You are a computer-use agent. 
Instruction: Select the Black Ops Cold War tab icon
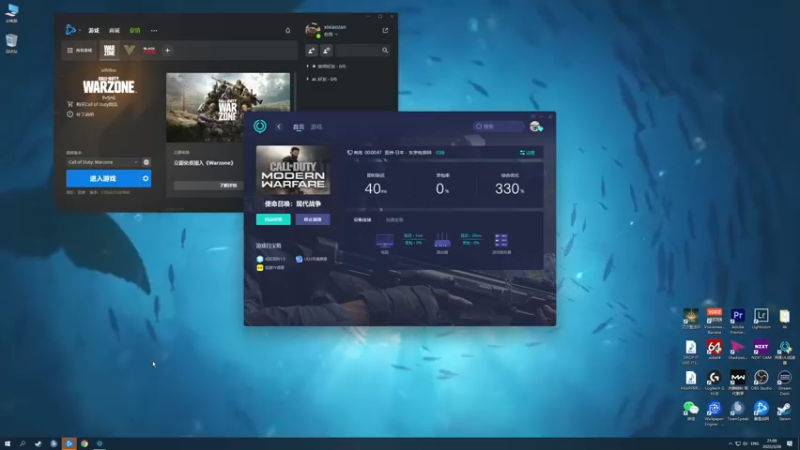tap(149, 50)
